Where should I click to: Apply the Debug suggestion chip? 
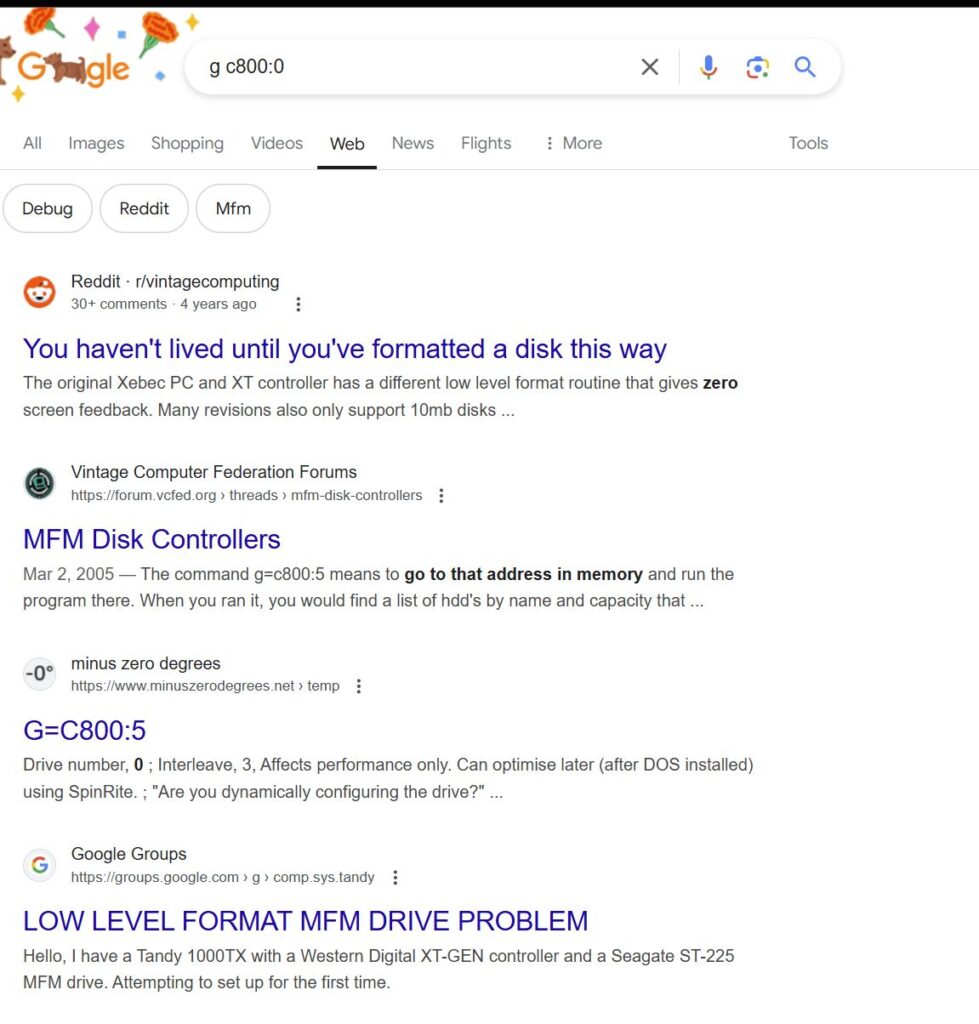tap(48, 208)
